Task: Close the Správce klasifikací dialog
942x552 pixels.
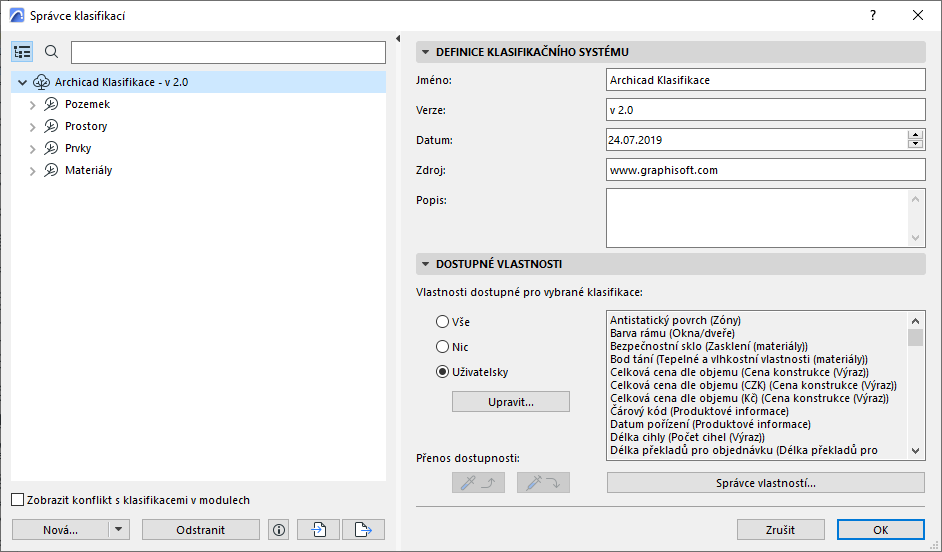Action: tap(918, 16)
